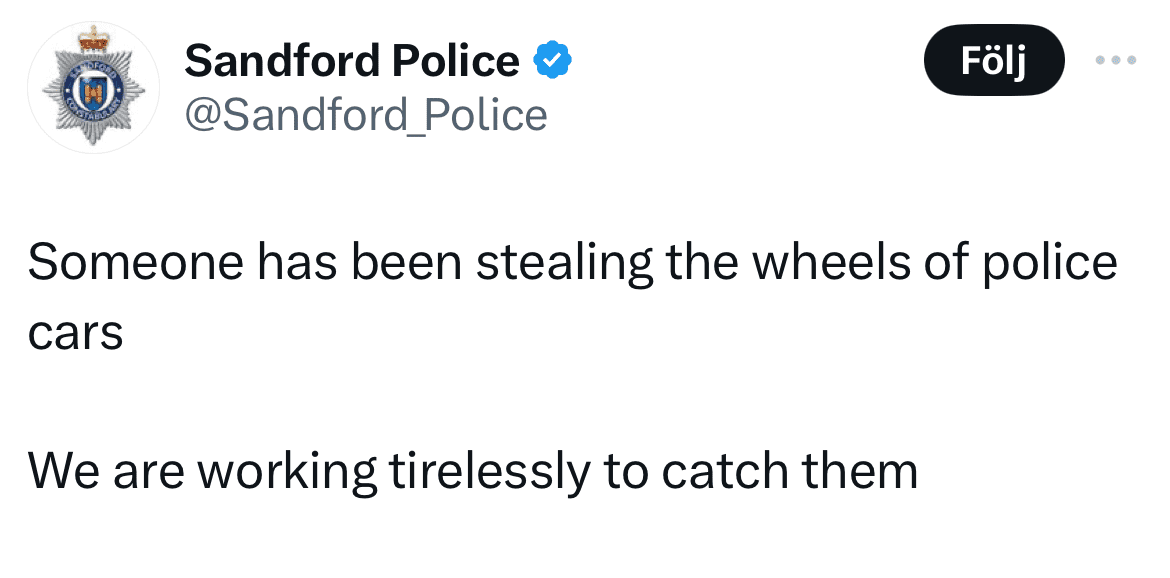The height and width of the screenshot is (578, 1170).
Task: Click the word "catch" in the tweet
Action: pyautogui.click(x=721, y=471)
